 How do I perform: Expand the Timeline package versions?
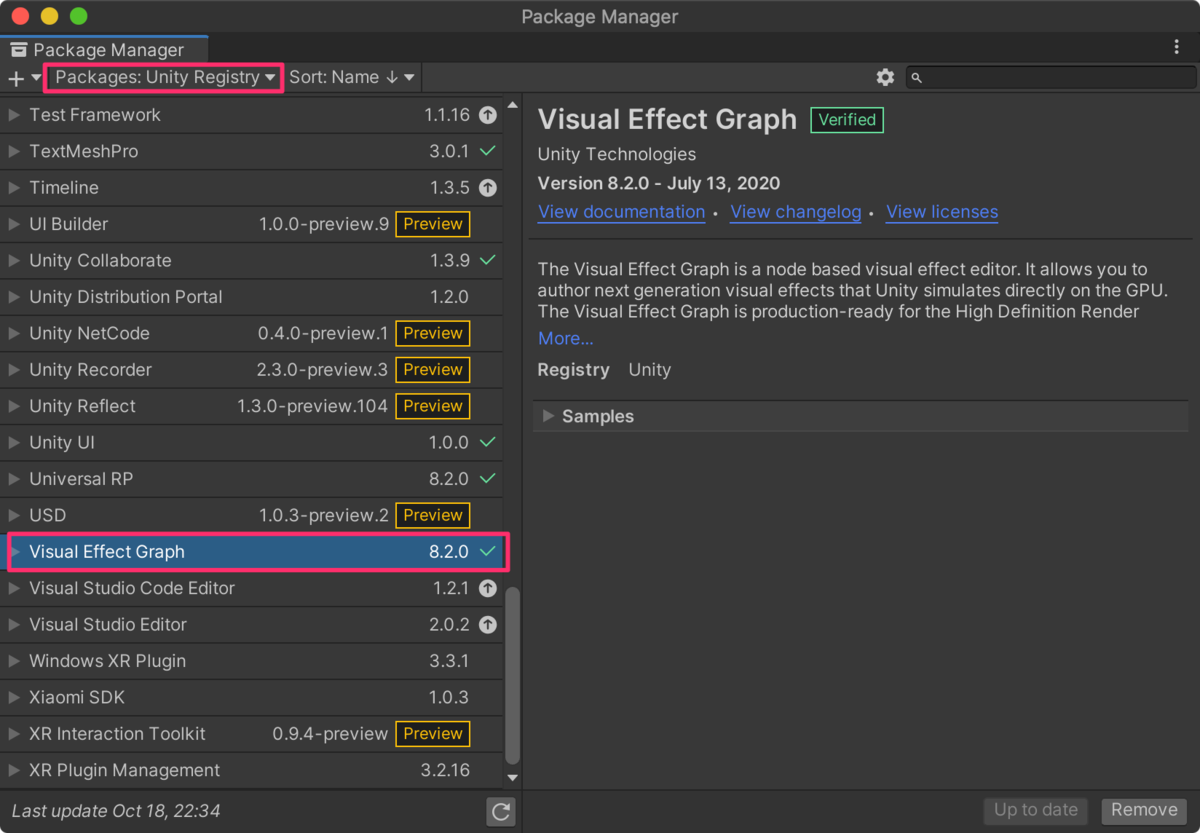[14, 188]
